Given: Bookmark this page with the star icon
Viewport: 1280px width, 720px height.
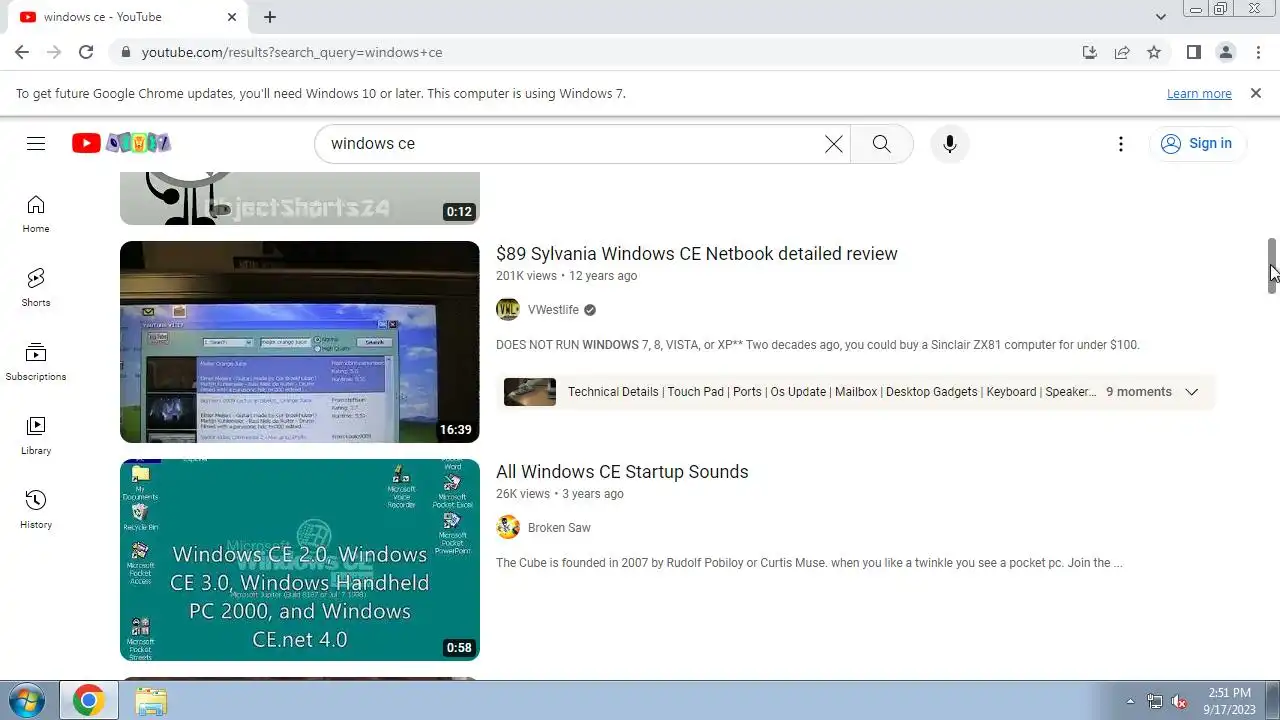Looking at the screenshot, I should tap(1154, 52).
